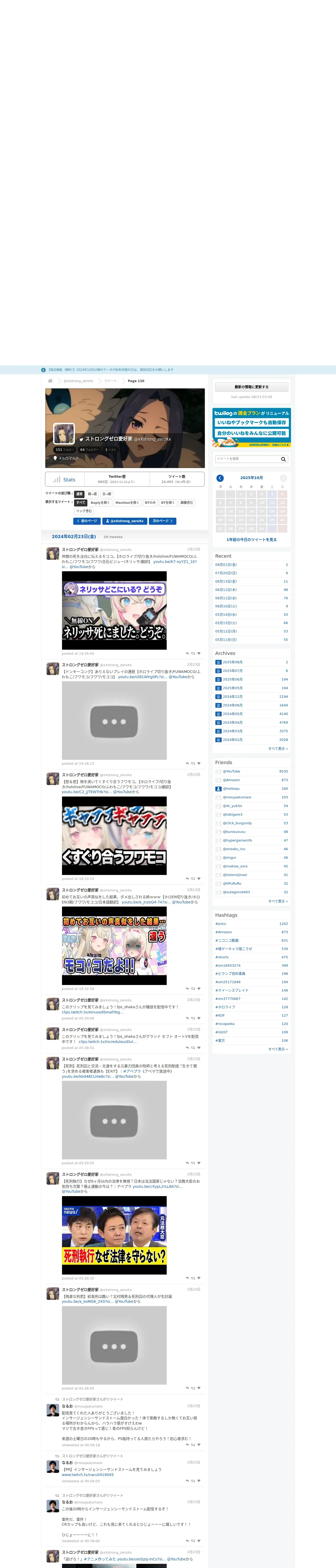Click the 2025年08月 archive list icon

(218, 662)
